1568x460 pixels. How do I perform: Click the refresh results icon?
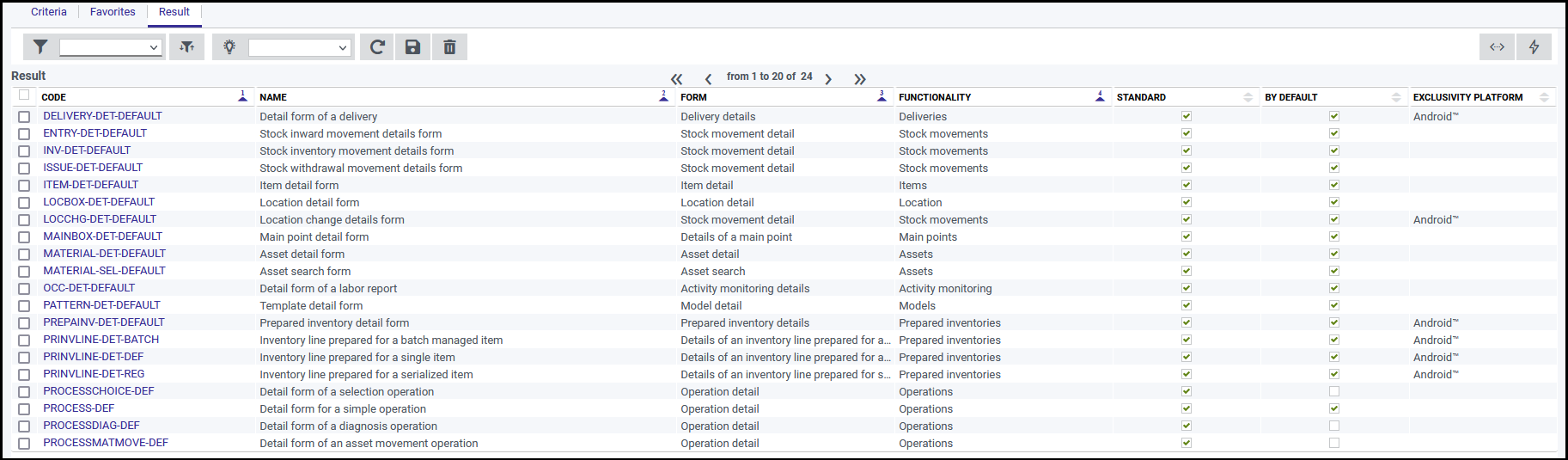[376, 47]
